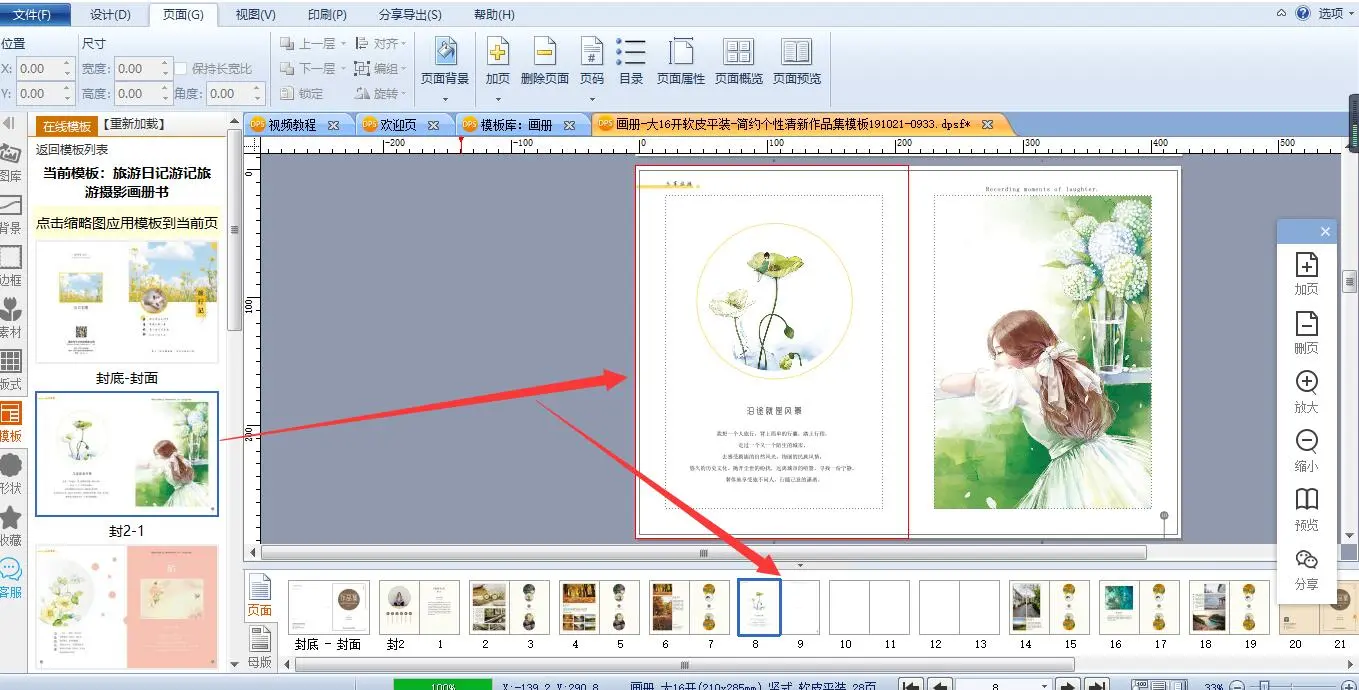
Task: Click 分享 share icon in floating panel
Action: click(1306, 568)
